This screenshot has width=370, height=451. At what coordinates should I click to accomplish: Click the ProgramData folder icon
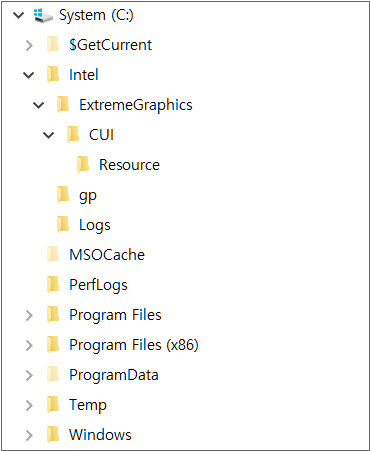tap(53, 374)
